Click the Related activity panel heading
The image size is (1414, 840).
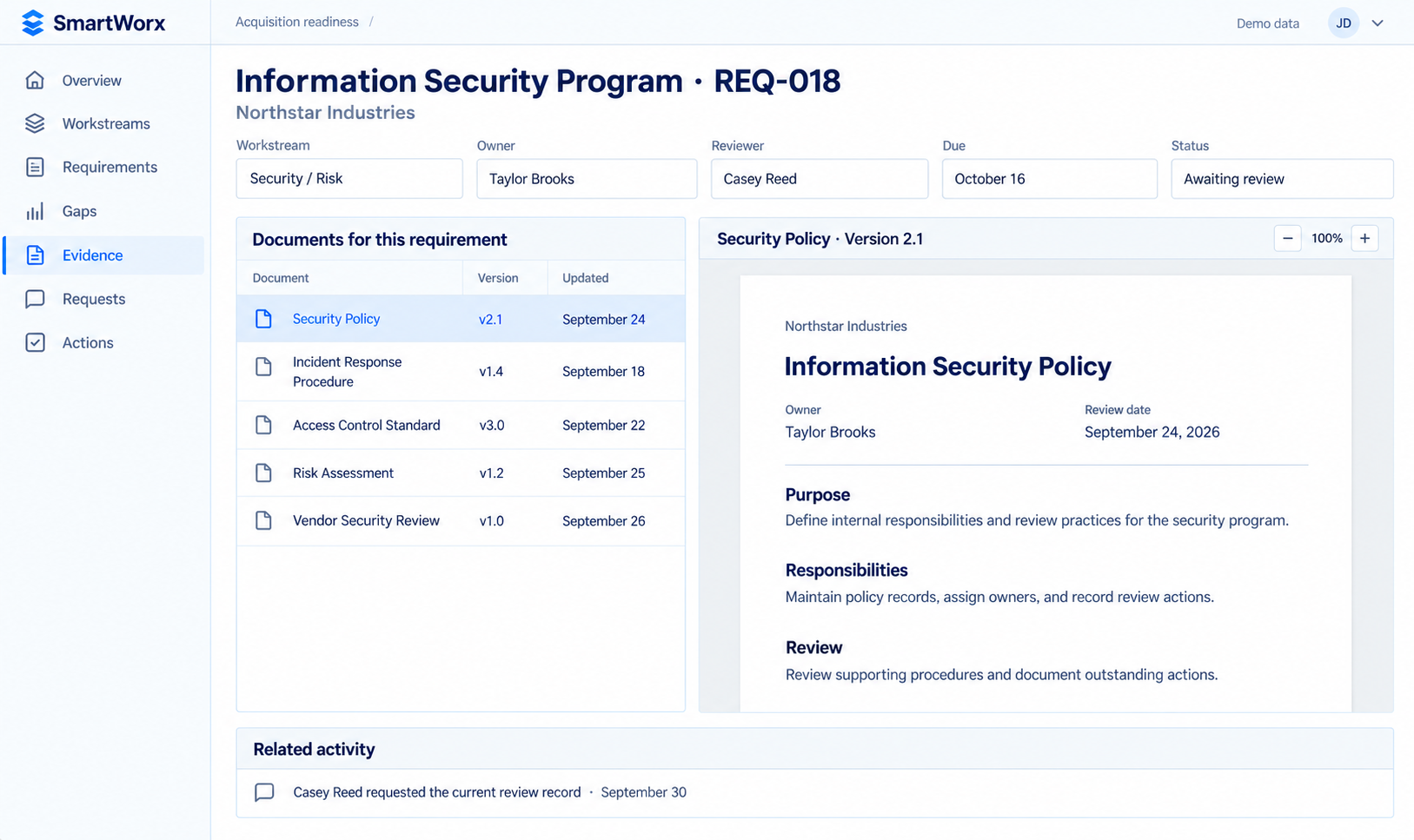pos(314,749)
